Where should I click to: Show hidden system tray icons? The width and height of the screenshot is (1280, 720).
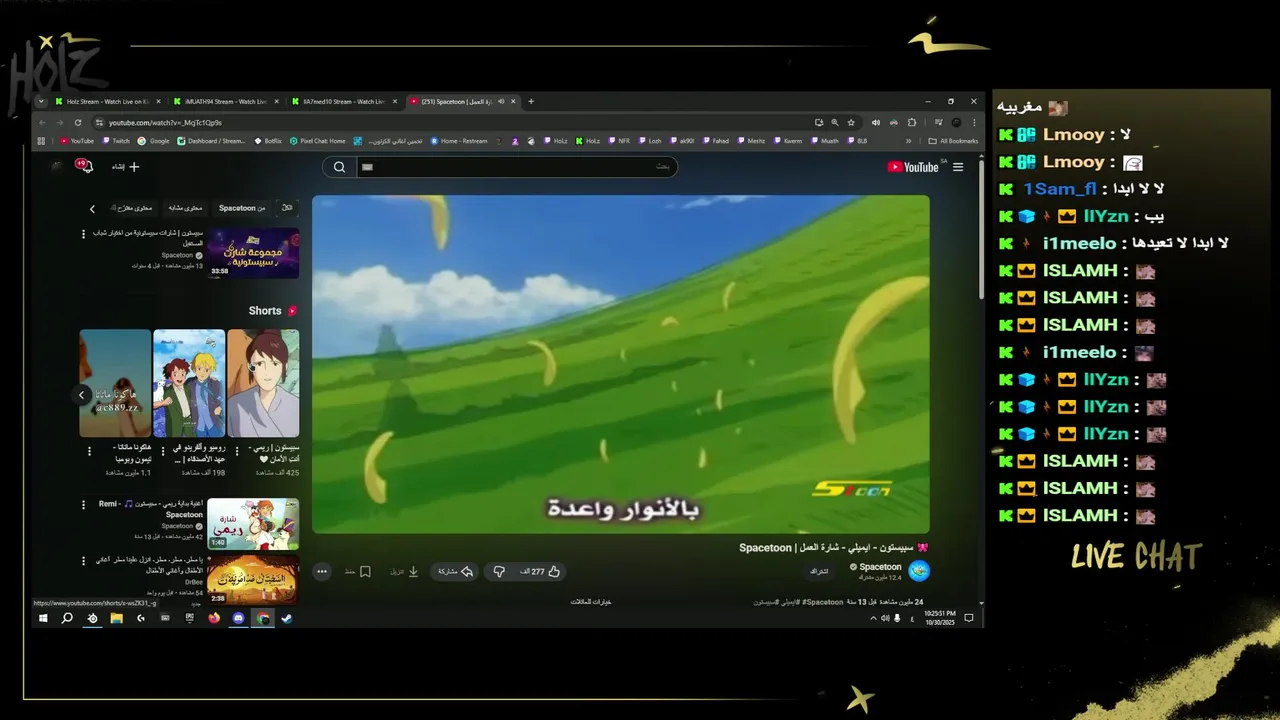pyautogui.click(x=872, y=618)
